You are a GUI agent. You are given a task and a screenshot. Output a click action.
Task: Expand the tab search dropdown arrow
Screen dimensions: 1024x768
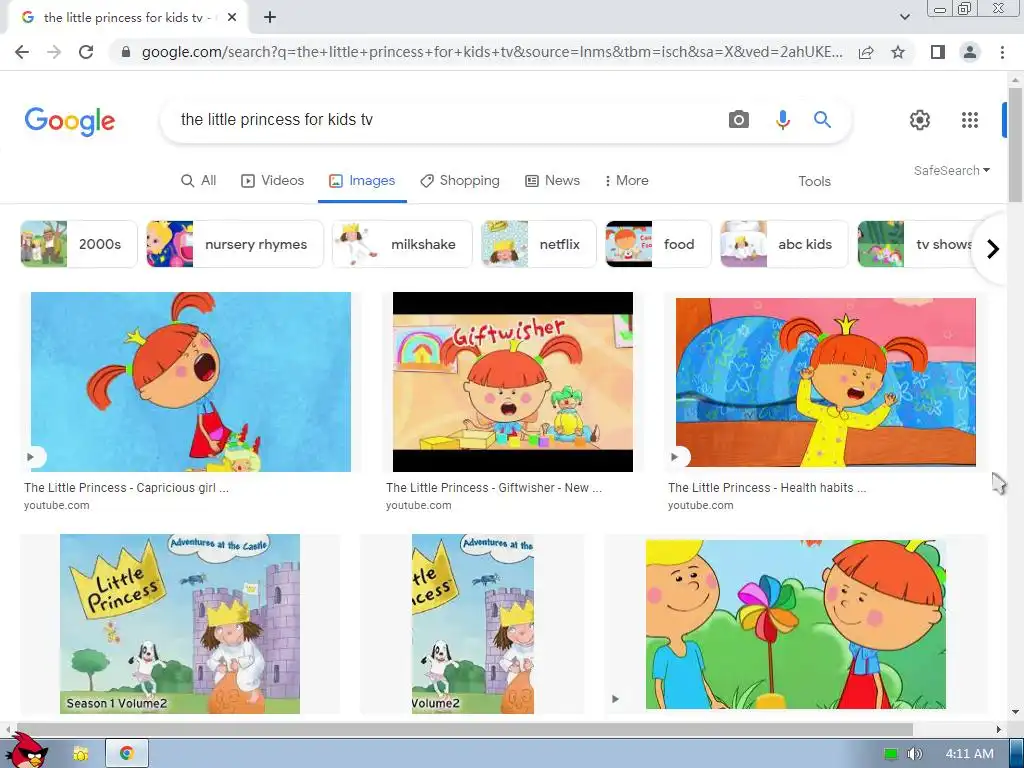click(904, 18)
